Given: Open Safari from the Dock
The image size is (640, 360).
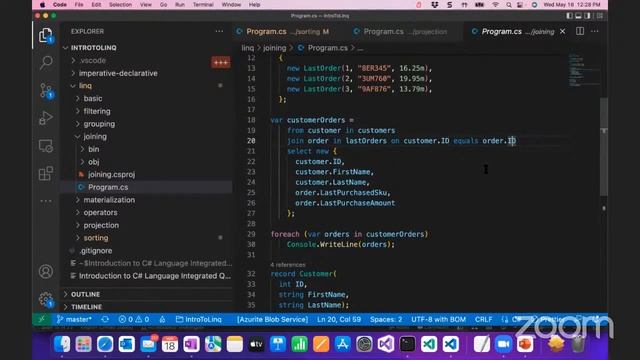Looking at the screenshot, I should (105, 344).
